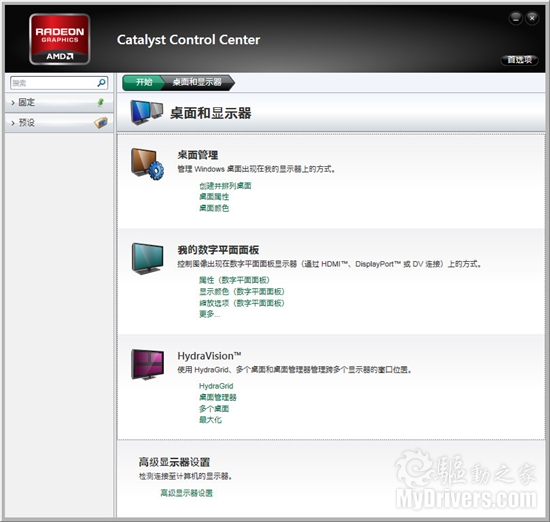Click the HydraVision™ section heading
Viewport: 550px width, 522px height.
[x=209, y=356]
